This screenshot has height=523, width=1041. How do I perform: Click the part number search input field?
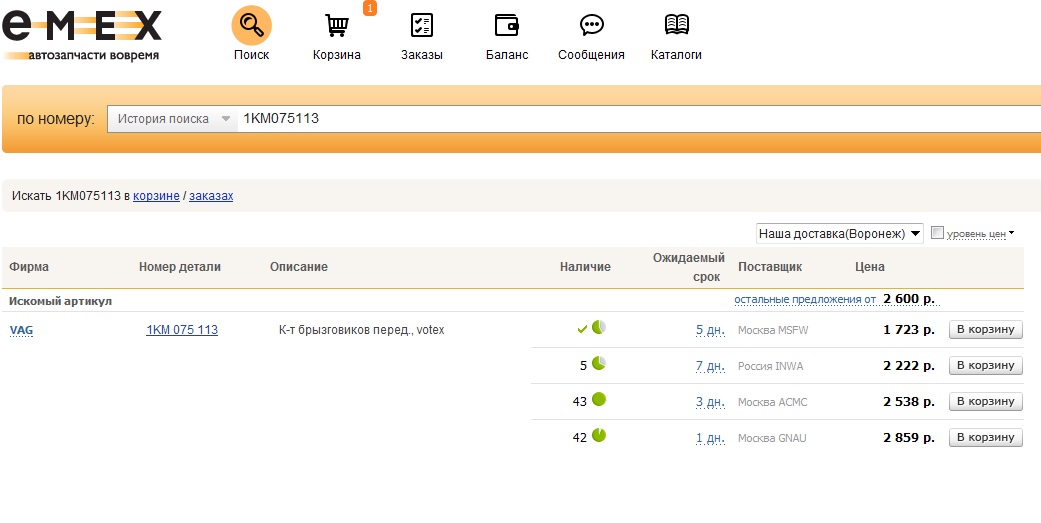click(637, 119)
